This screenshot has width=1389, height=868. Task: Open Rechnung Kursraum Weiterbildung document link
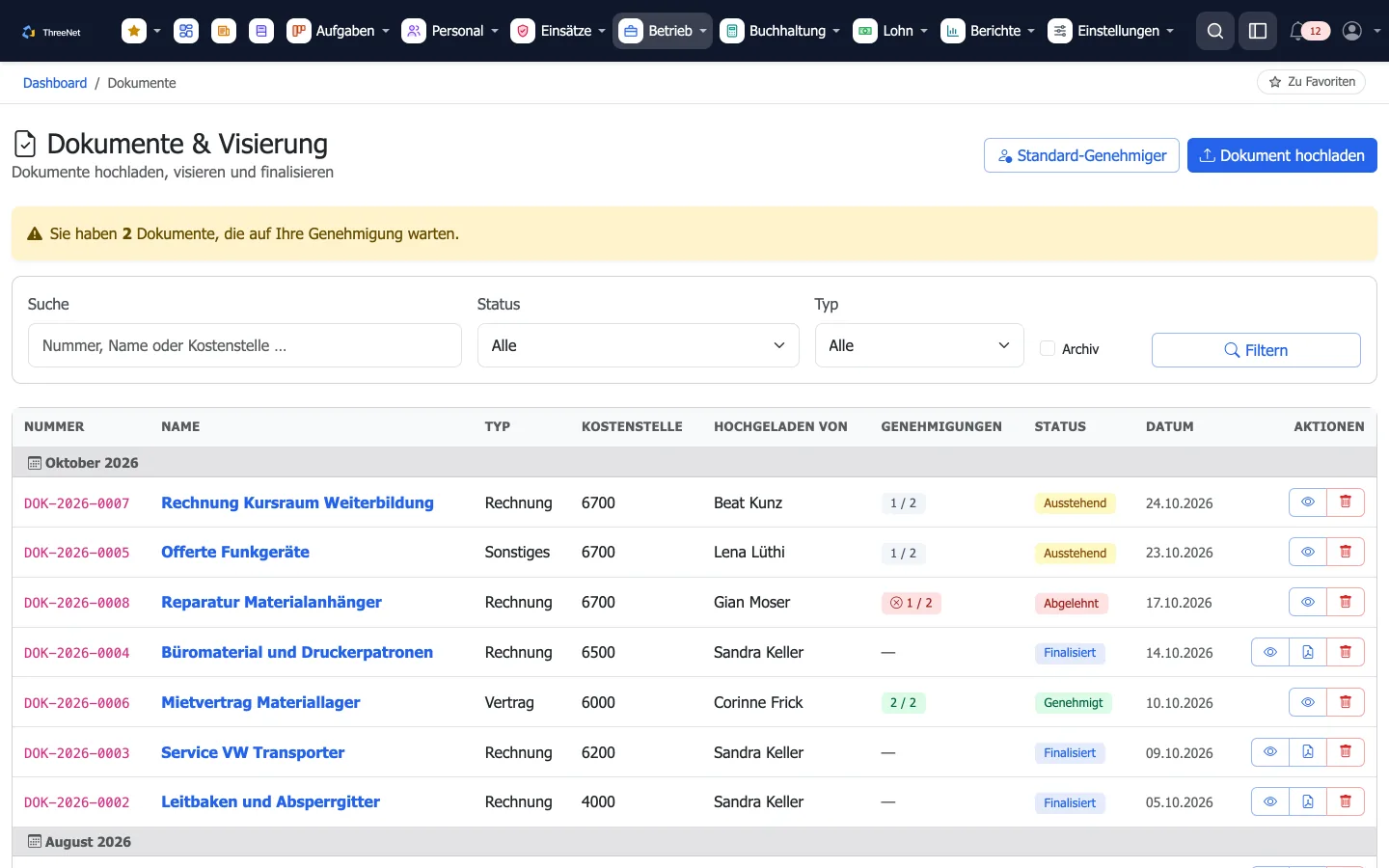point(297,502)
